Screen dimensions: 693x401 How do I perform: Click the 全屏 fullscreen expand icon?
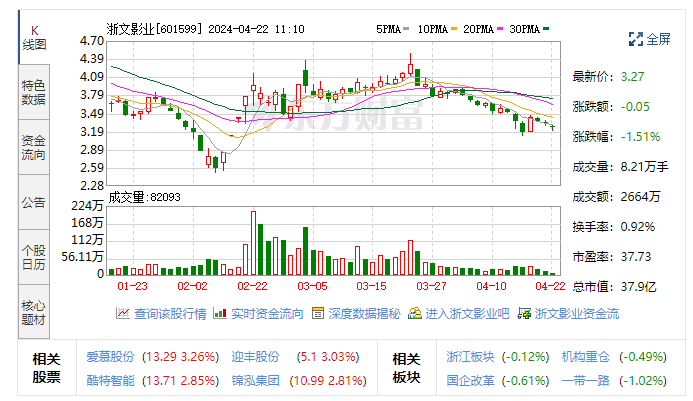(636, 39)
